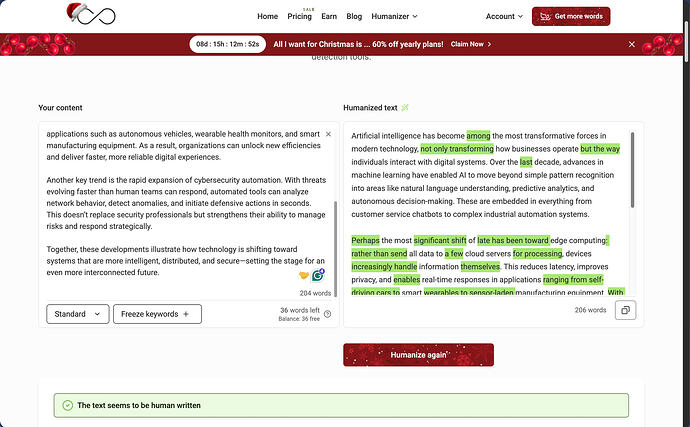Click the infinity logo with Santa hat
This screenshot has width=690, height=427.
pos(91,14)
